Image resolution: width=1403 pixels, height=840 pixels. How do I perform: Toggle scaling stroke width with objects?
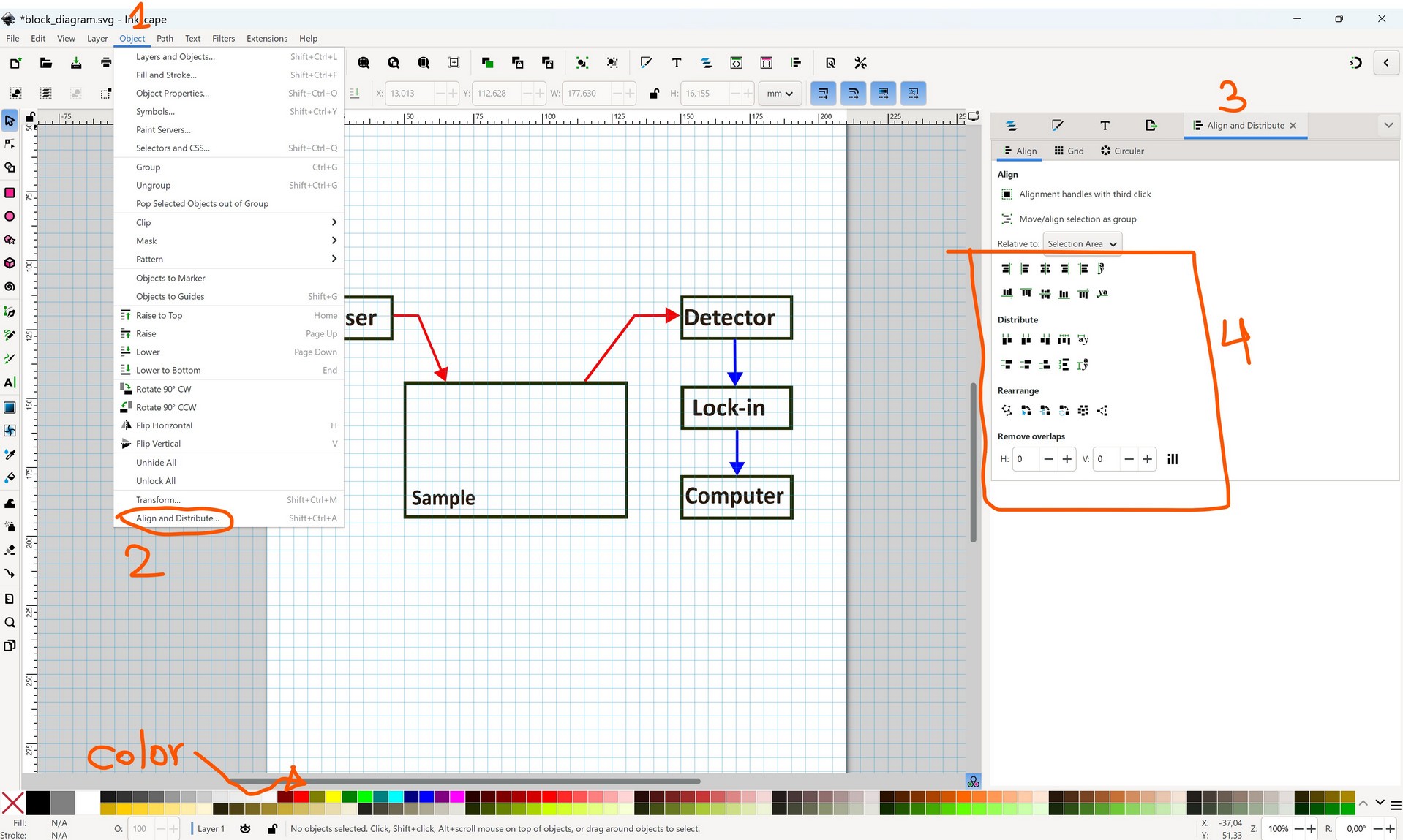coord(823,94)
